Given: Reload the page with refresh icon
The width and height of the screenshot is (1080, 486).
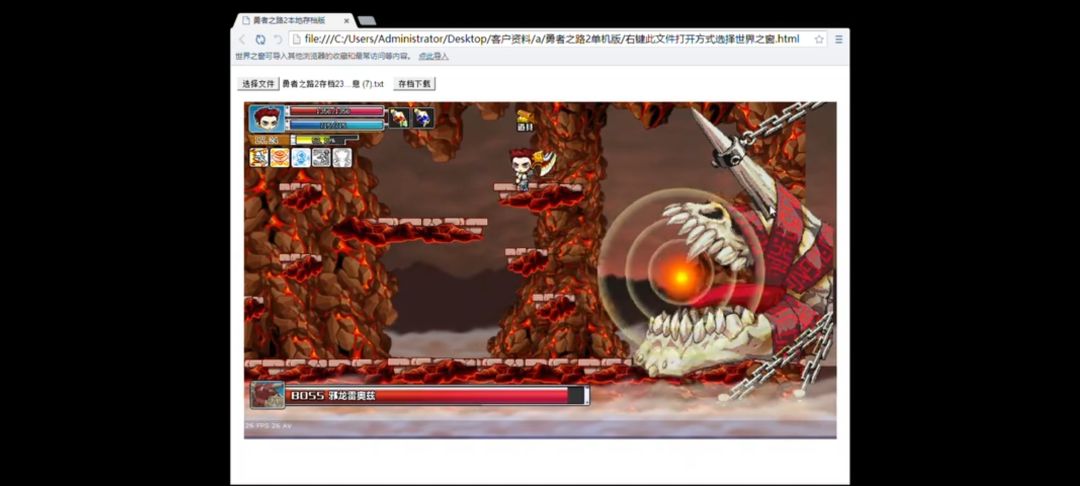Looking at the screenshot, I should tap(260, 39).
